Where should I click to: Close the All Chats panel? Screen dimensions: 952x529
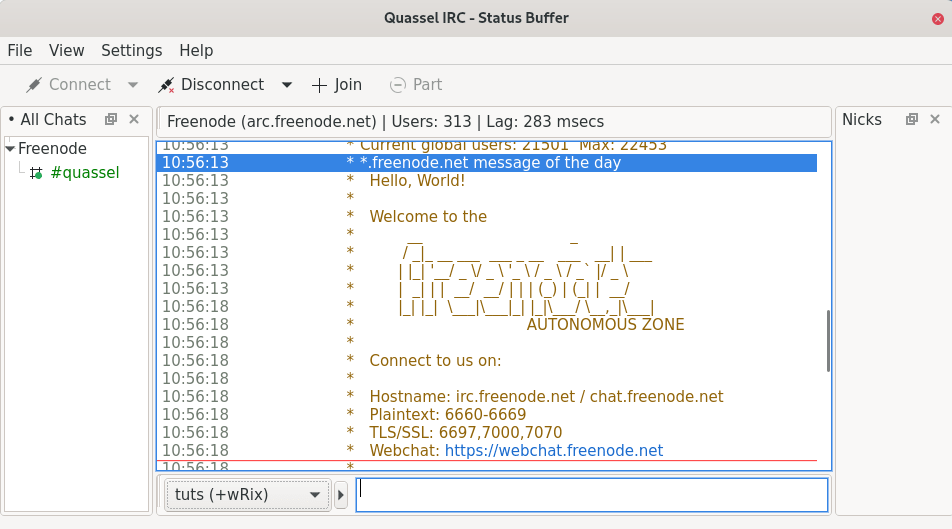pos(134,119)
